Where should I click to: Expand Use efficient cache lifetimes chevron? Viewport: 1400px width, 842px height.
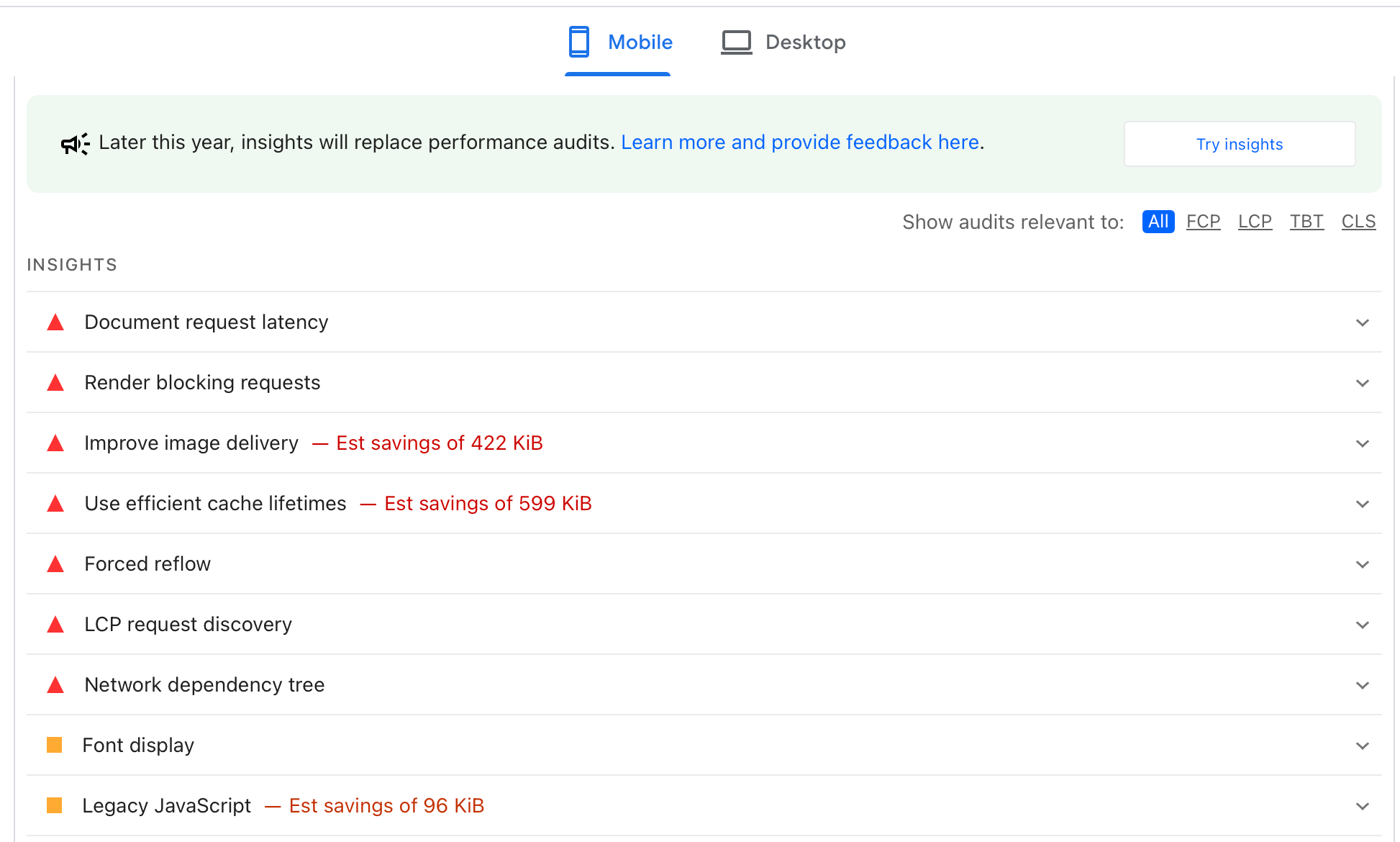click(1363, 504)
